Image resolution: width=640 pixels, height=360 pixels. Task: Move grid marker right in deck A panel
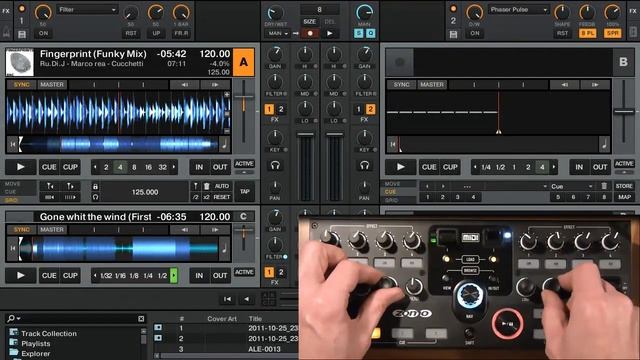[x=70, y=186]
